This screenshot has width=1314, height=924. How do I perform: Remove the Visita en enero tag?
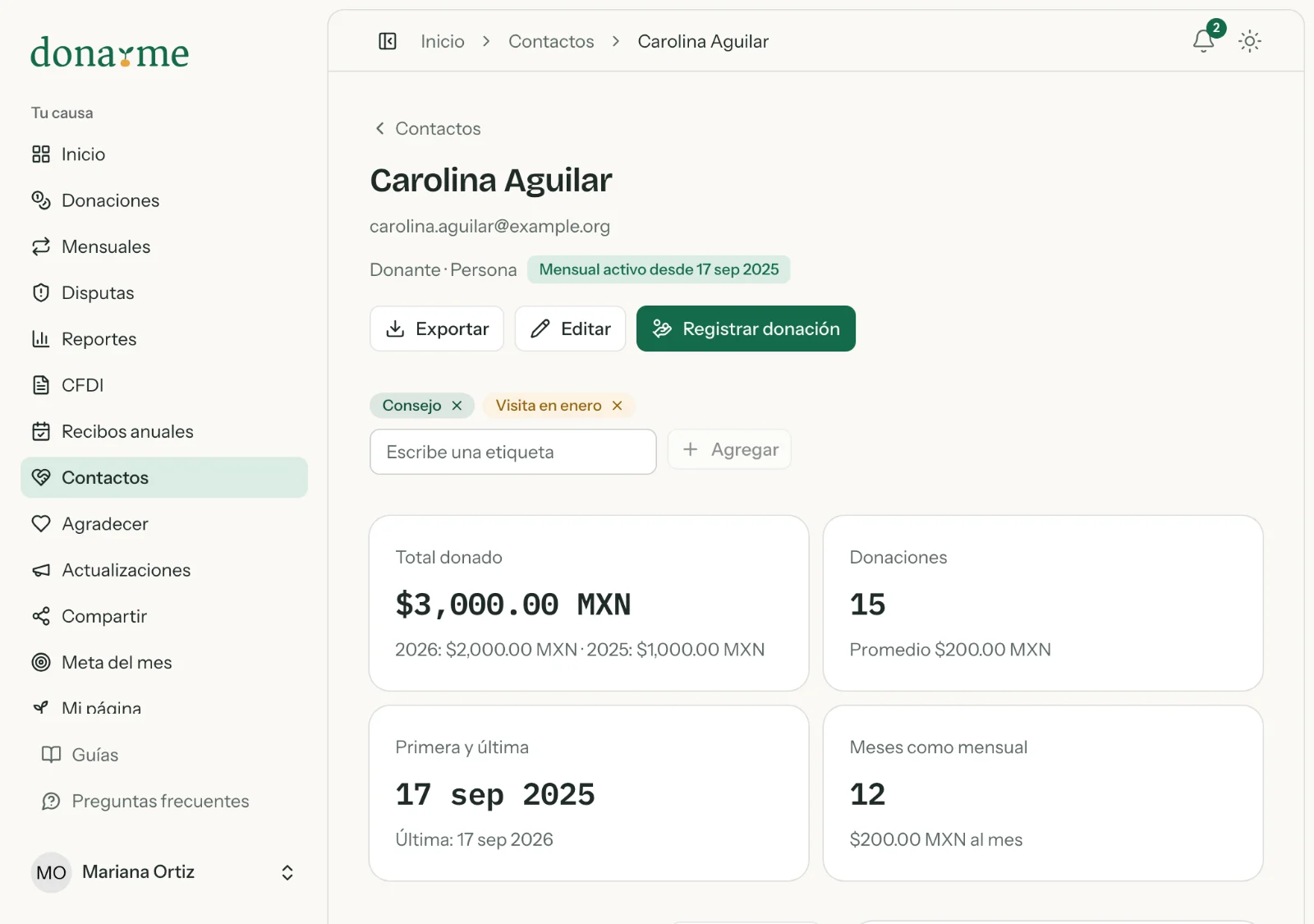(x=618, y=406)
